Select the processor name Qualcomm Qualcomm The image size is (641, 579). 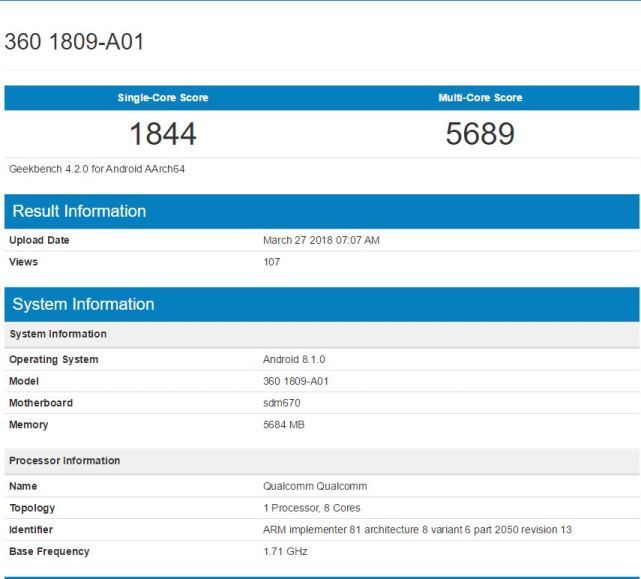click(315, 486)
